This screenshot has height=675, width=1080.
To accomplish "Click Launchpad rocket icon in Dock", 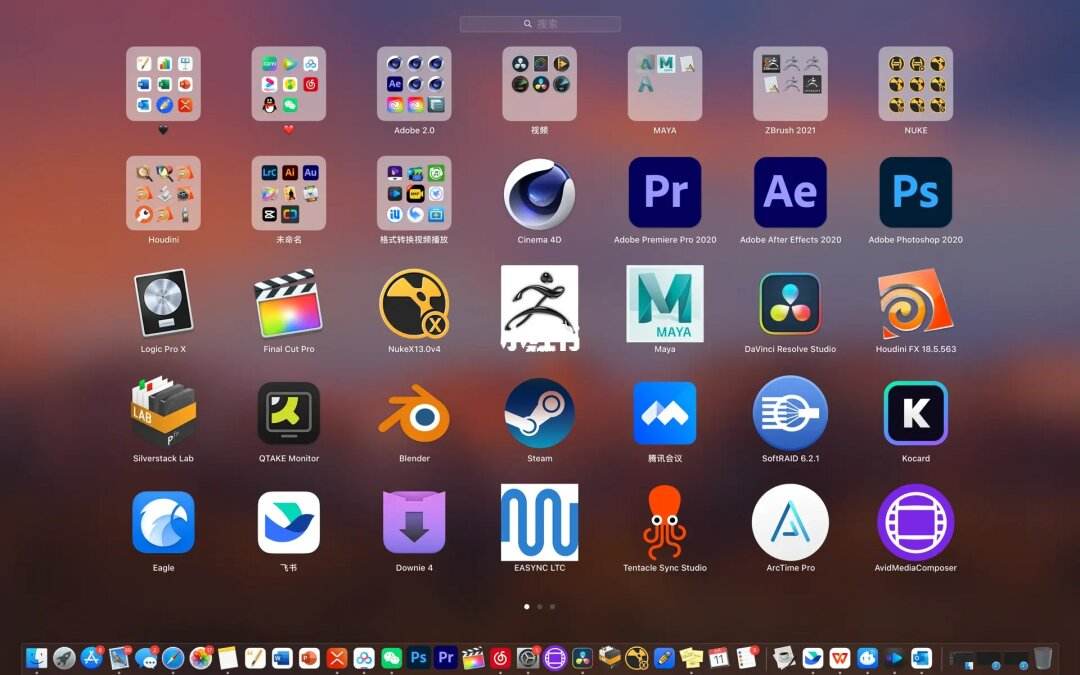I will 64,658.
